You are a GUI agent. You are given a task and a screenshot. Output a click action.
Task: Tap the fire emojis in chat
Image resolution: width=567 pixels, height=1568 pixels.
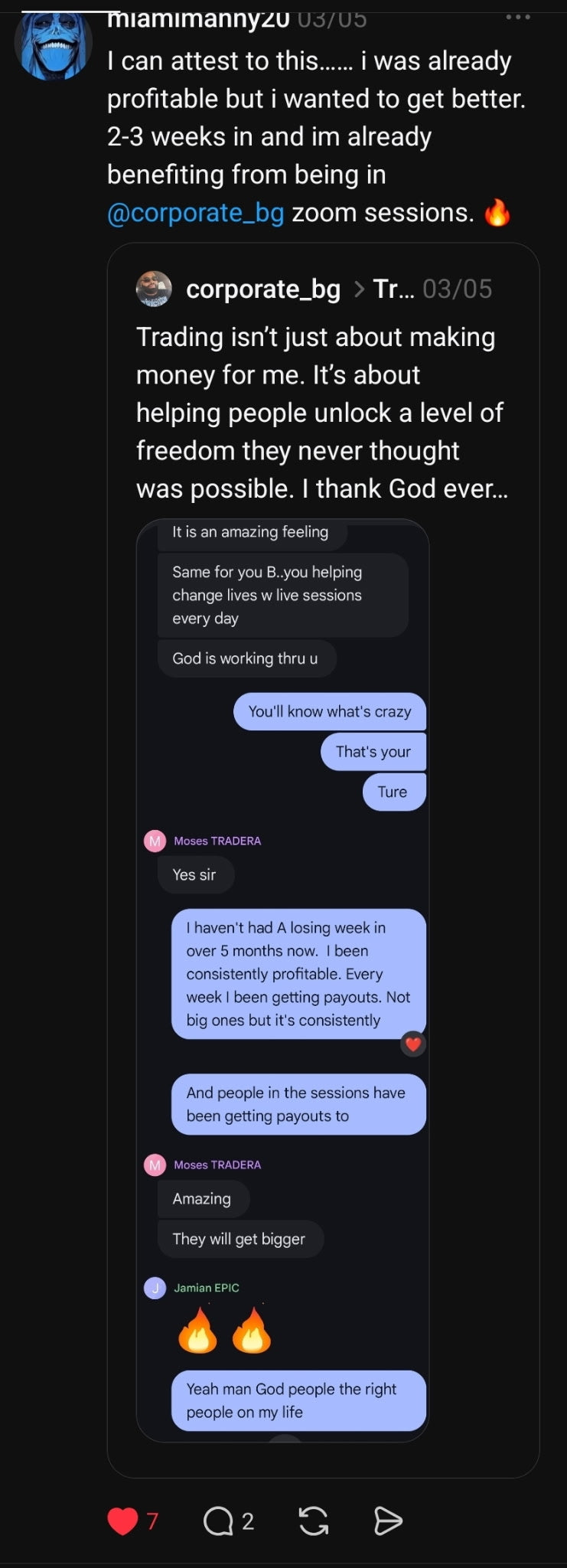(x=224, y=1331)
